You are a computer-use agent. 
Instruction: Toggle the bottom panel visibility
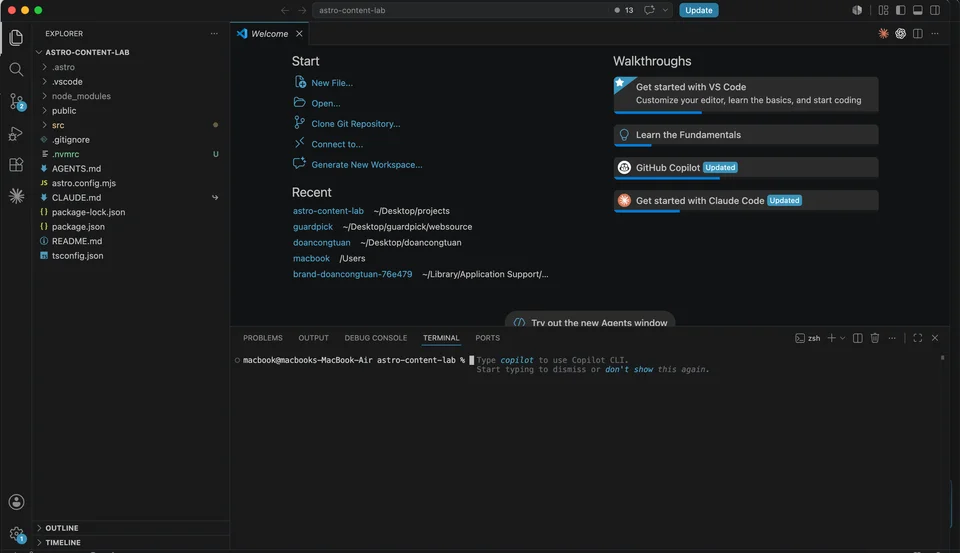pyautogui.click(x=918, y=10)
